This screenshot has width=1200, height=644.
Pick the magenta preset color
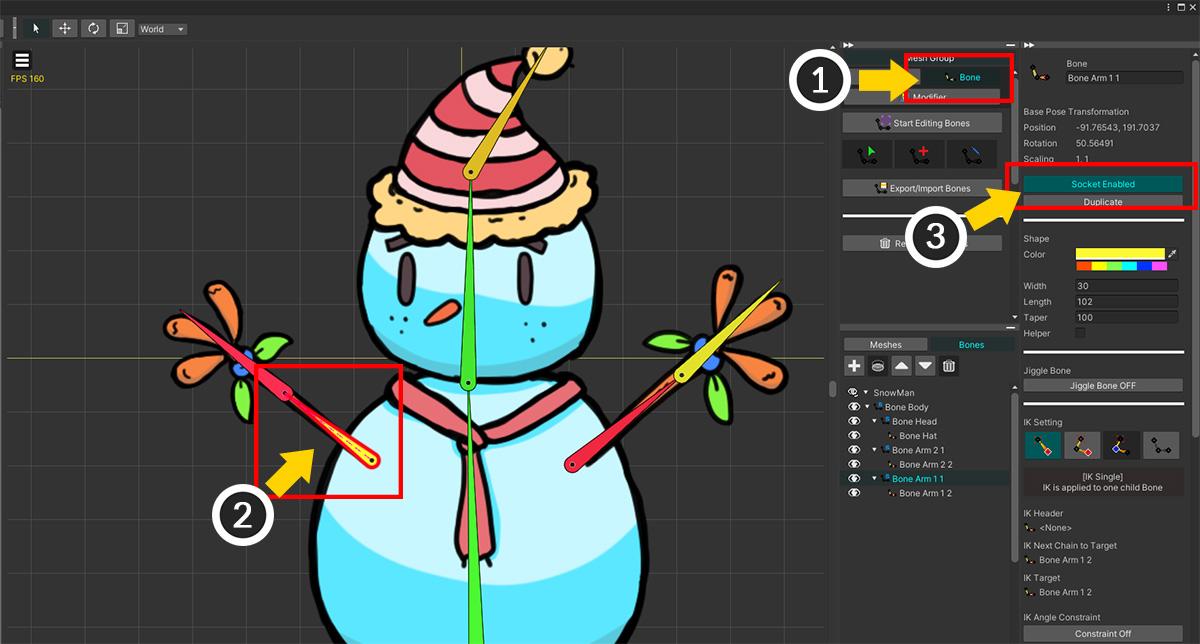coord(1159,266)
